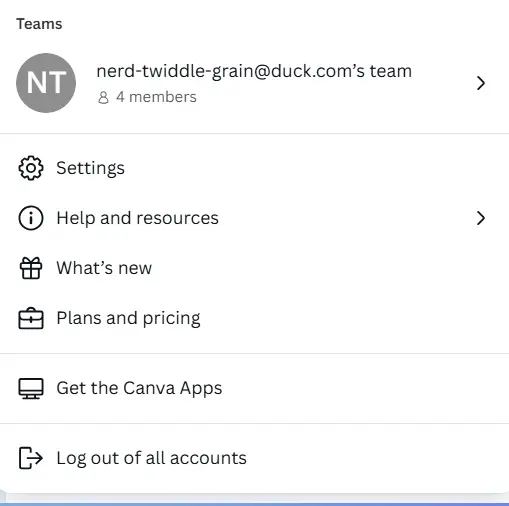The width and height of the screenshot is (509, 506).
Task: Click the Help and resources info icon
Action: [x=31, y=218]
